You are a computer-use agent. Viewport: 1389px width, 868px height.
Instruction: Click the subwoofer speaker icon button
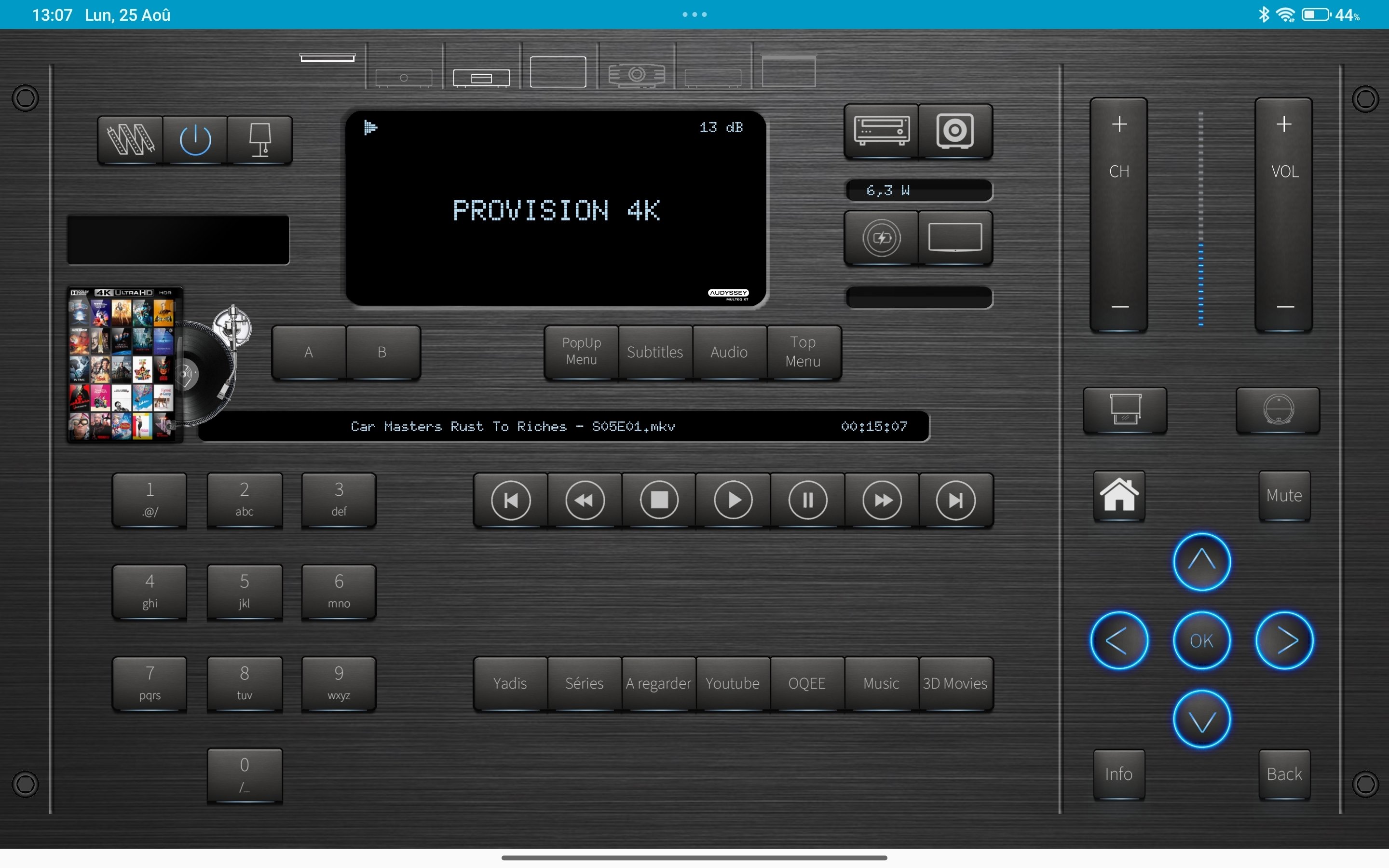[954, 130]
